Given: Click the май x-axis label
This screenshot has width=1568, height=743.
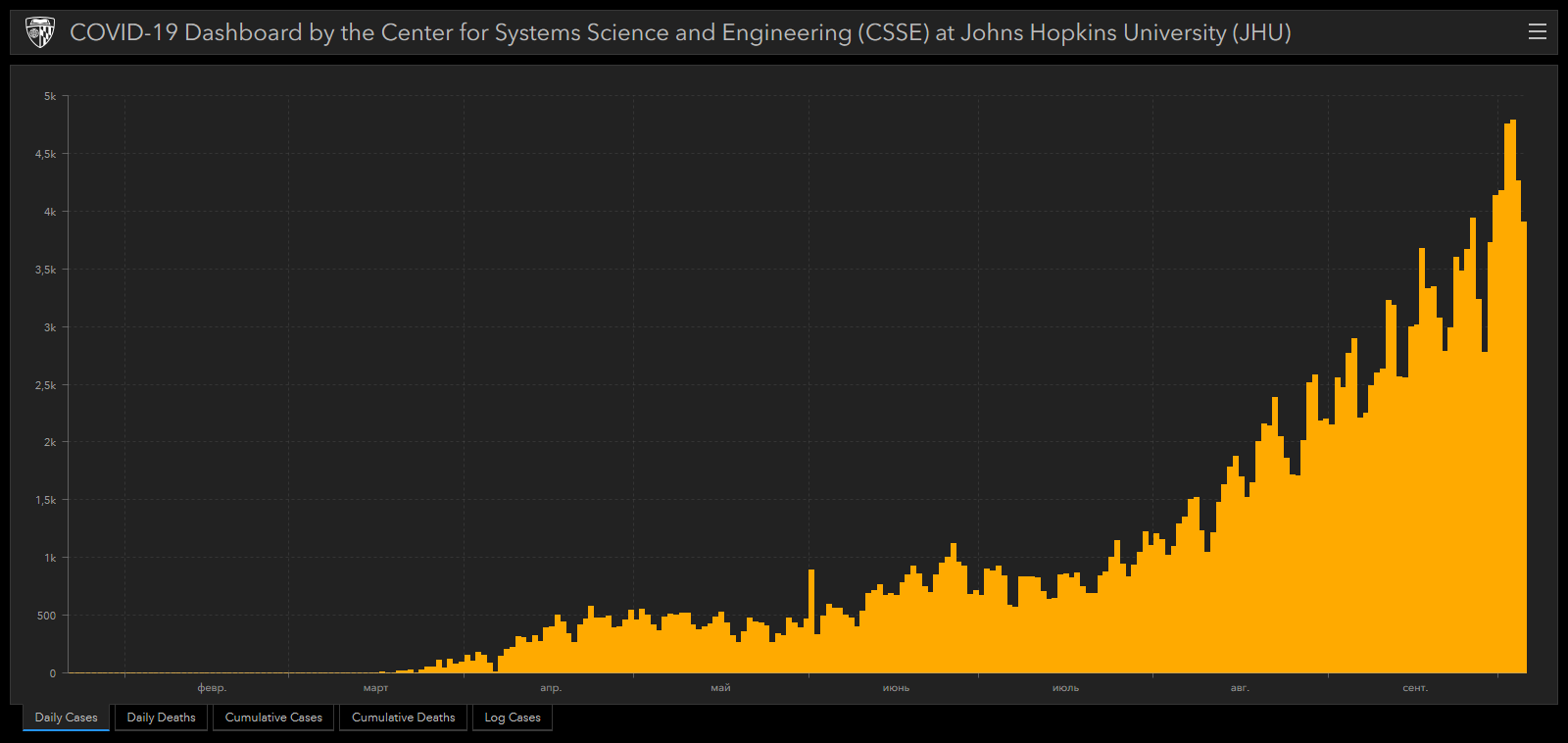Looking at the screenshot, I should tap(720, 688).
